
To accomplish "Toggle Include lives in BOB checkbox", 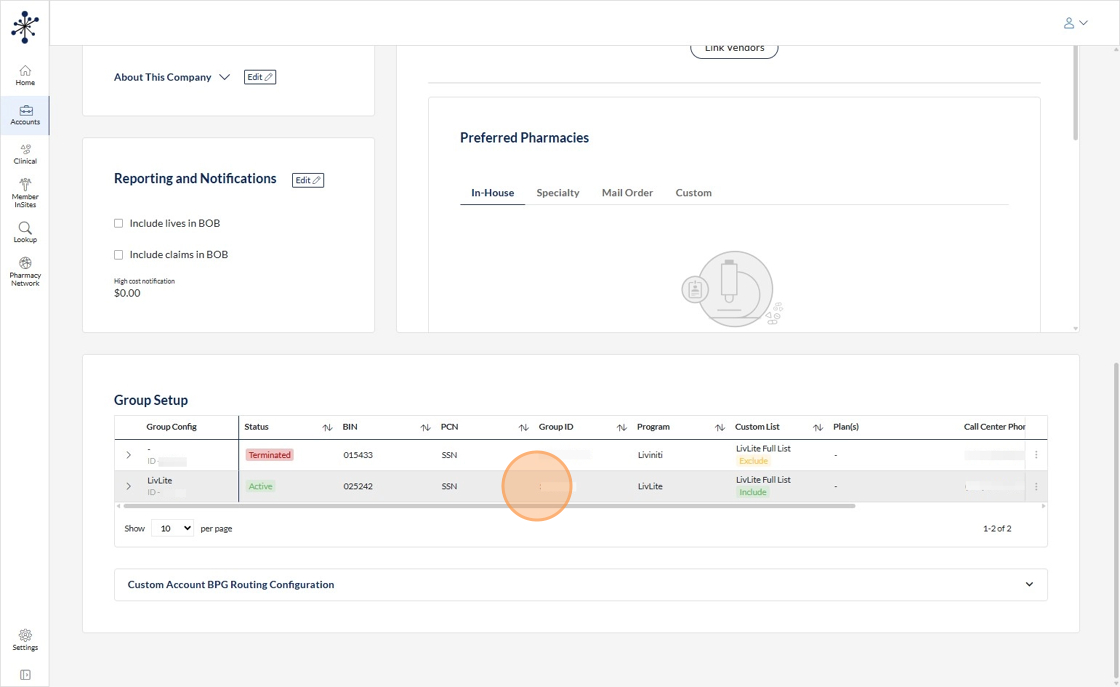I will [119, 224].
